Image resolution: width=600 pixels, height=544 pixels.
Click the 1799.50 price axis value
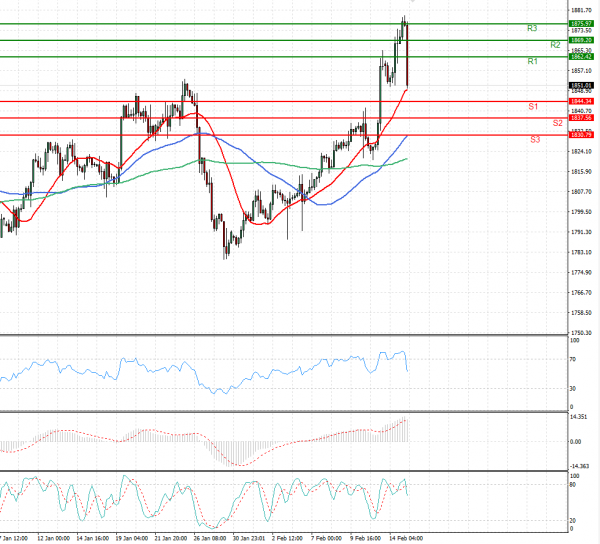[x=581, y=212]
